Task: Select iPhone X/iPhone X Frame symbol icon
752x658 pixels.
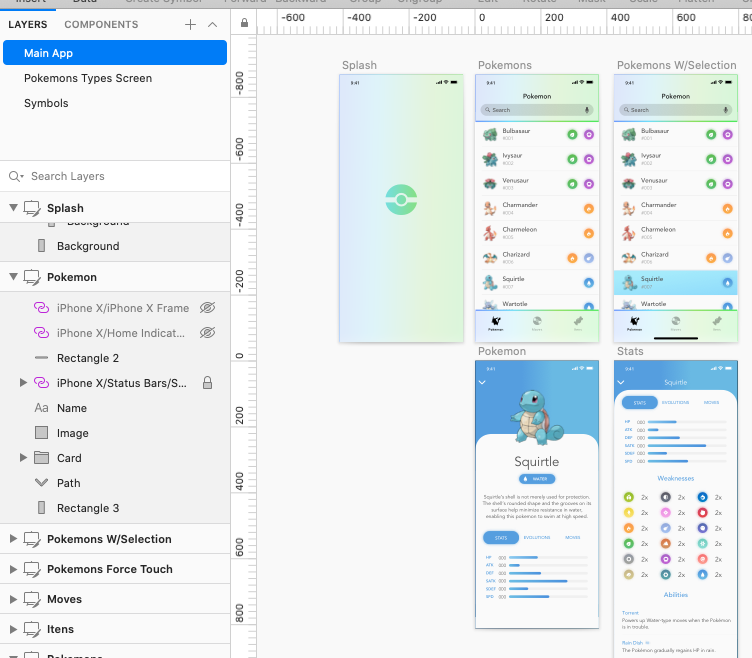Action: click(41, 308)
